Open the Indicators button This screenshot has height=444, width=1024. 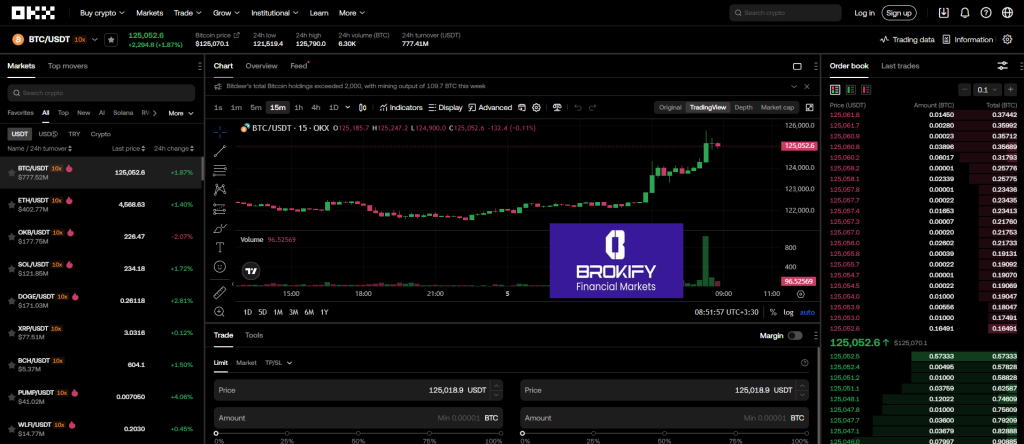pyautogui.click(x=401, y=107)
